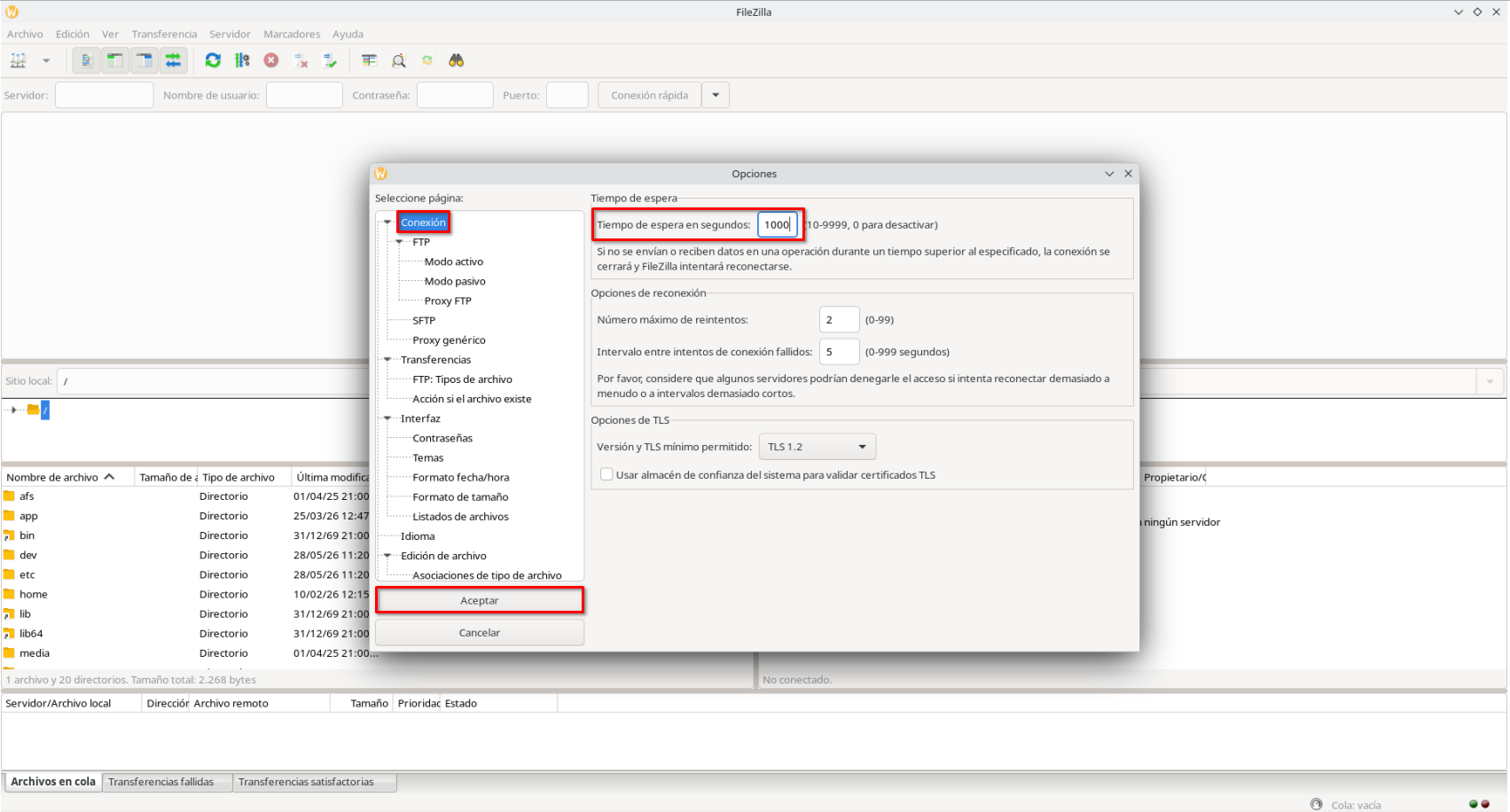Open the minimum TLS version dropdown
Screen dimensions: 1510x812
[x=818, y=447]
